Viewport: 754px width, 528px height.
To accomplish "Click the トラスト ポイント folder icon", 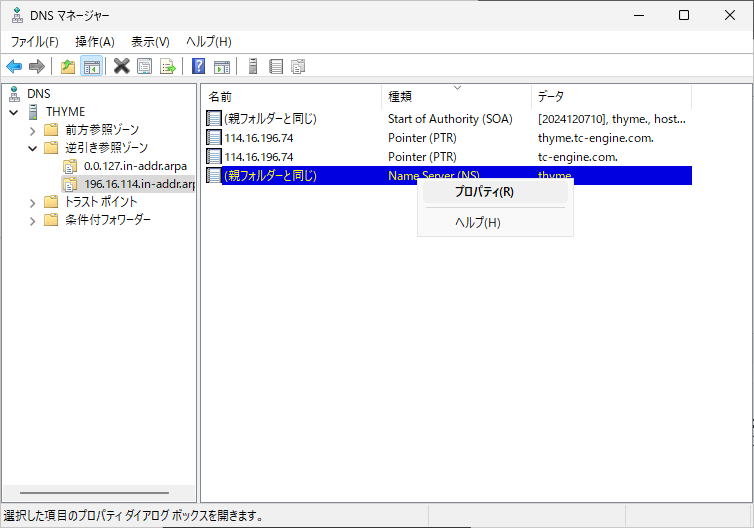I will [51, 202].
